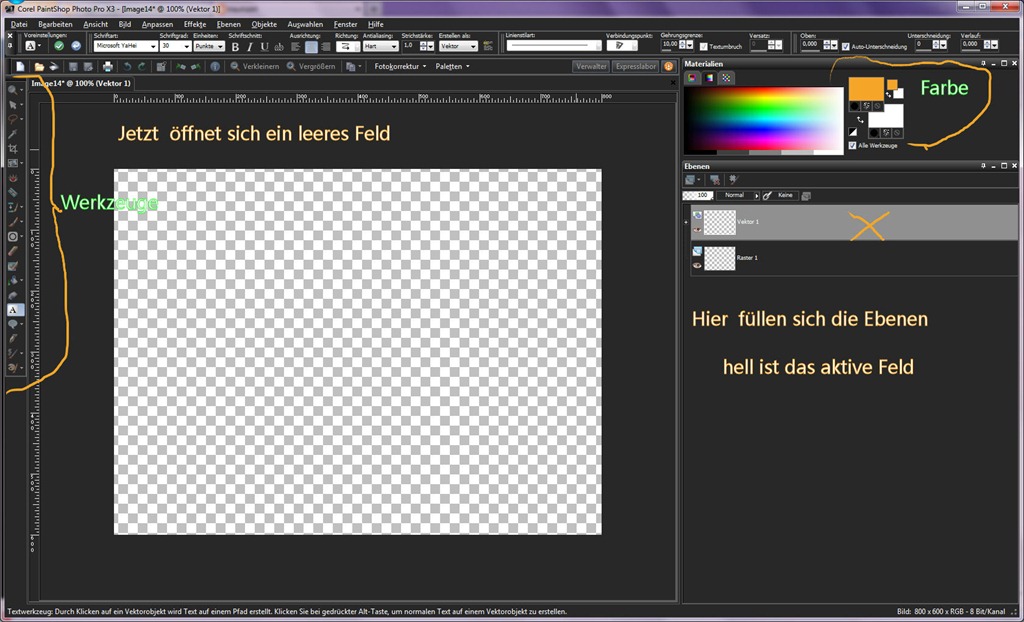Select the Text tool in the left toolbar
1024x622 pixels.
coord(13,310)
